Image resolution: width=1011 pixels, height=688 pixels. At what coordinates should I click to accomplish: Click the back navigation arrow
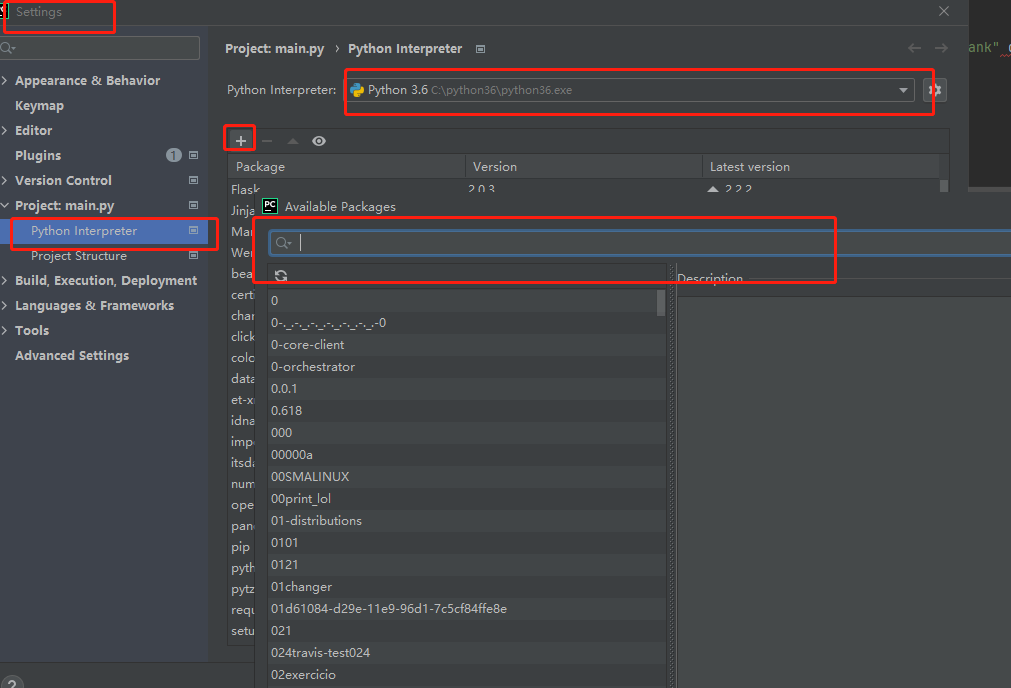(914, 48)
